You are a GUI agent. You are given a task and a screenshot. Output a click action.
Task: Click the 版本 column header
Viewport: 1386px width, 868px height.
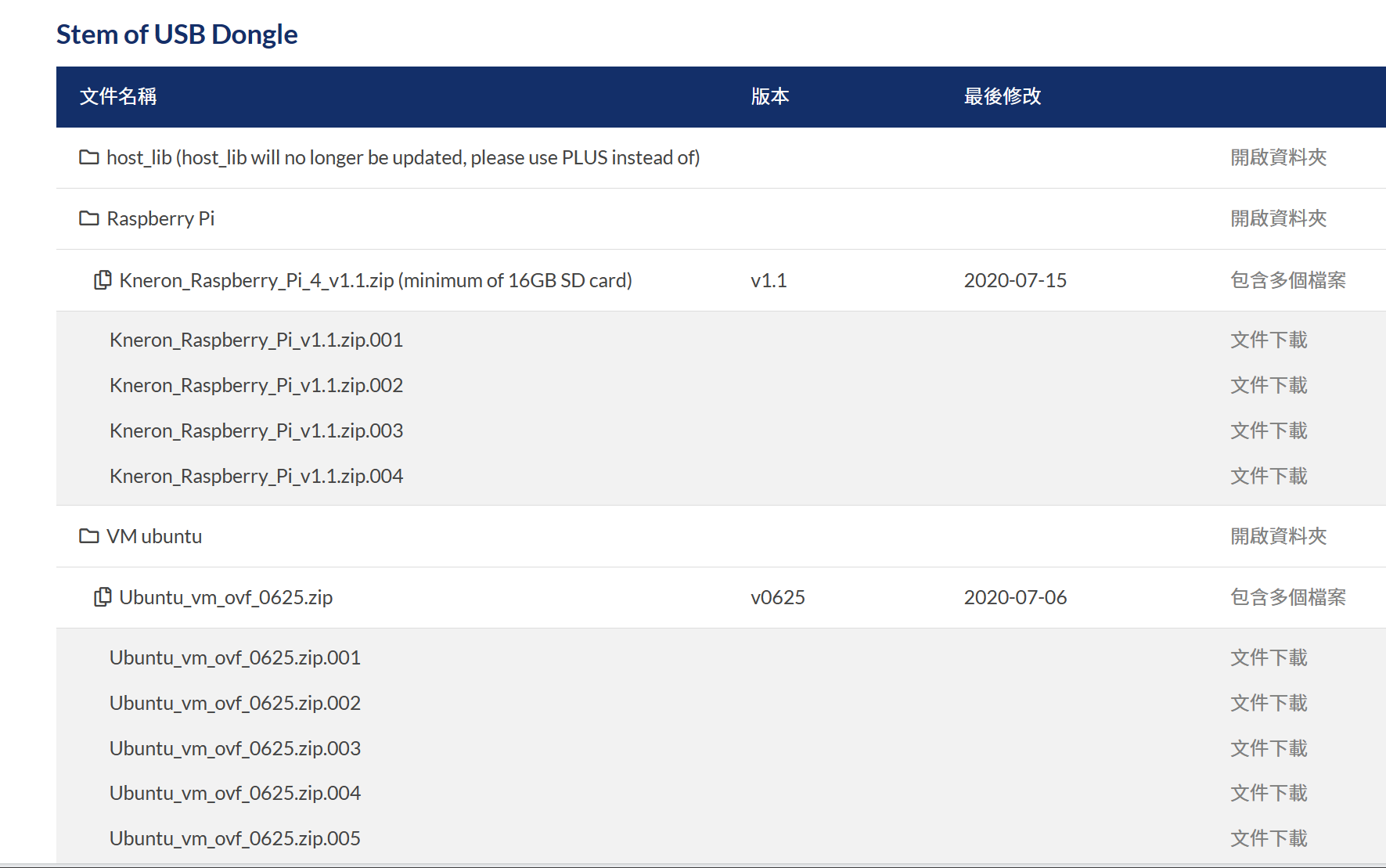(770, 96)
